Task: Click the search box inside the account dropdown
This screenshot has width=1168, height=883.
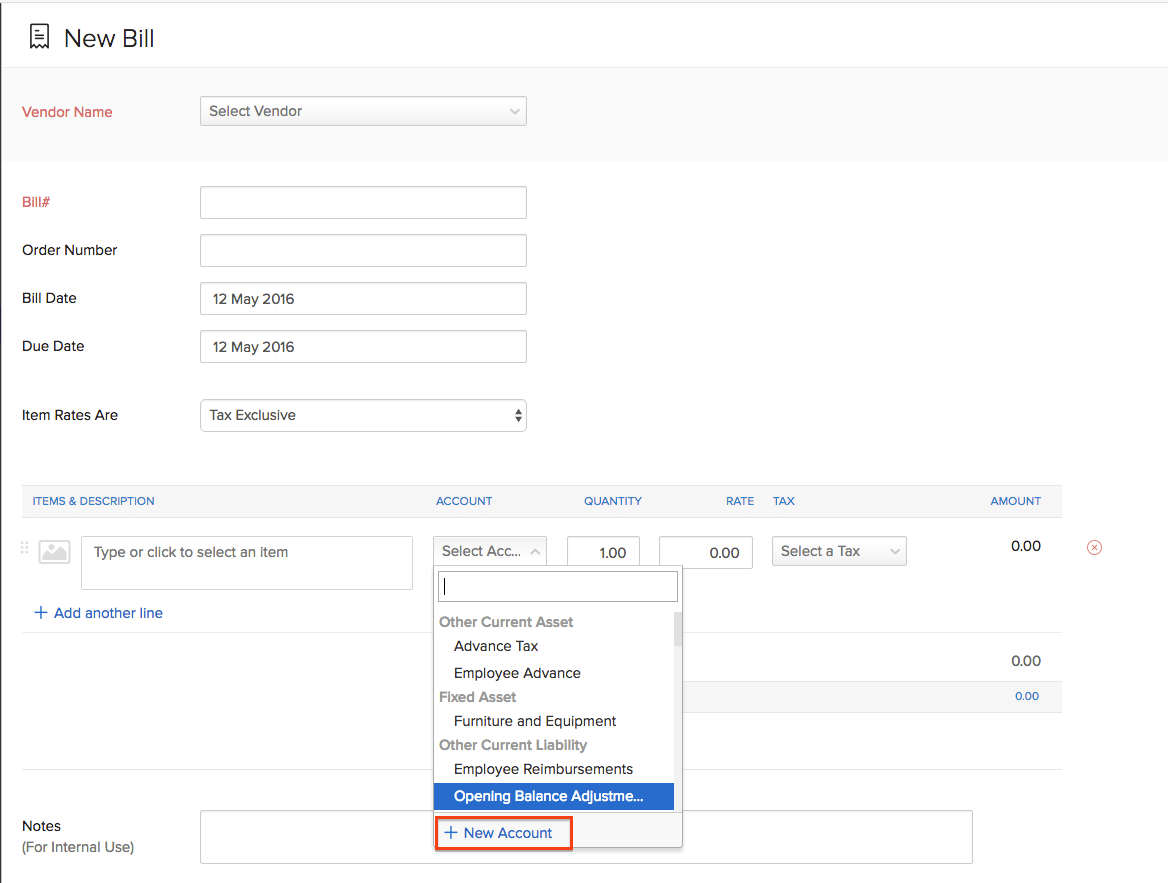Action: pyautogui.click(x=557, y=585)
